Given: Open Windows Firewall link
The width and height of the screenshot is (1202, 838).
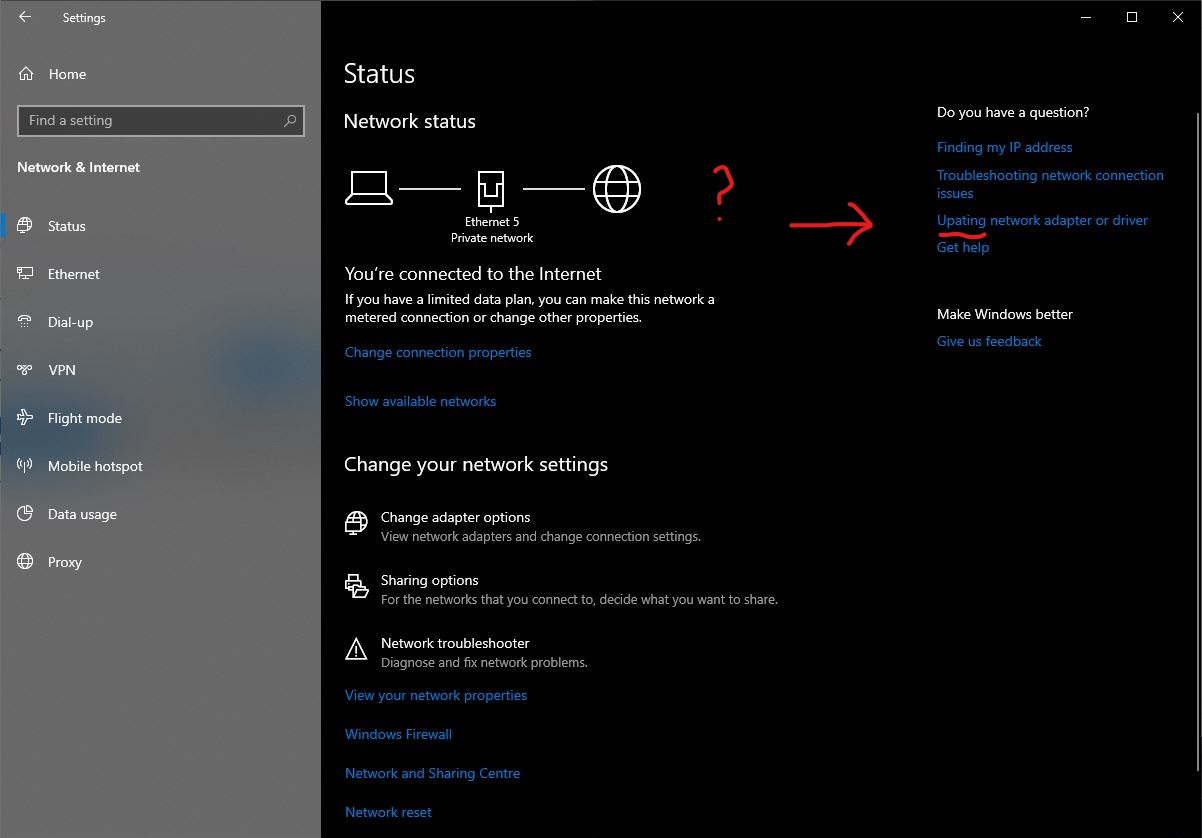Looking at the screenshot, I should [398, 734].
